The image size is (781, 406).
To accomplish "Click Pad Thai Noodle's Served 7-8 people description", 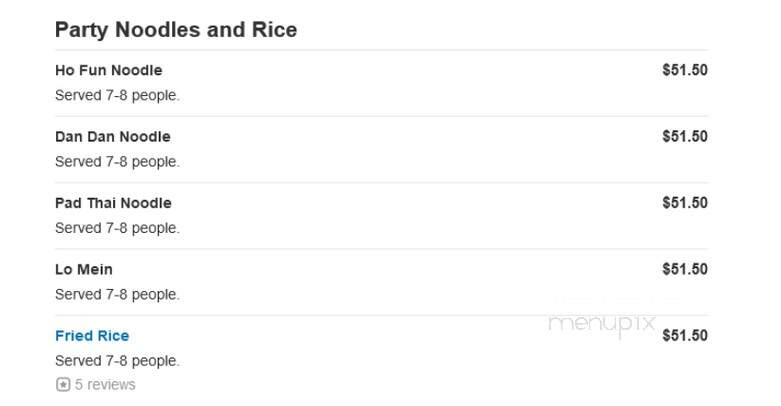I will [x=118, y=228].
